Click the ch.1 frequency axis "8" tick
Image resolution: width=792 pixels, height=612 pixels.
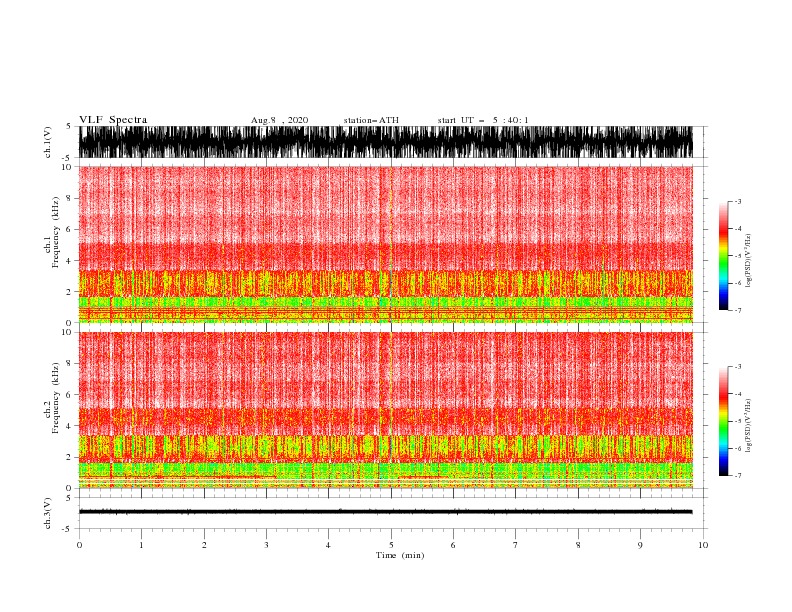[x=69, y=198]
